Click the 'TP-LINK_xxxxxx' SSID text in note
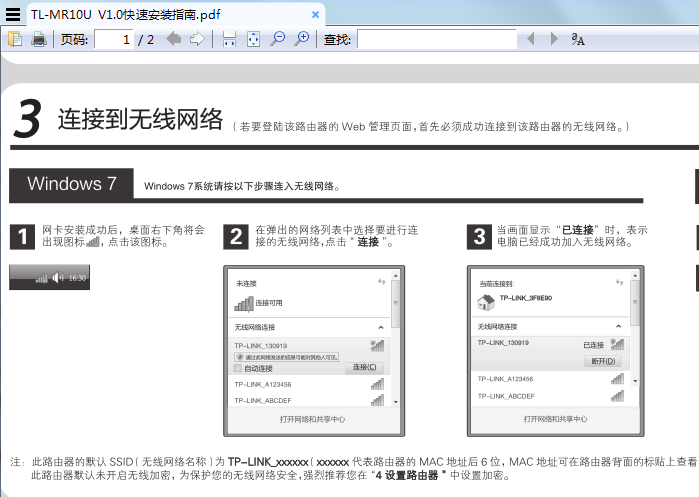Viewport: 699px width, 497px height. tap(268, 462)
